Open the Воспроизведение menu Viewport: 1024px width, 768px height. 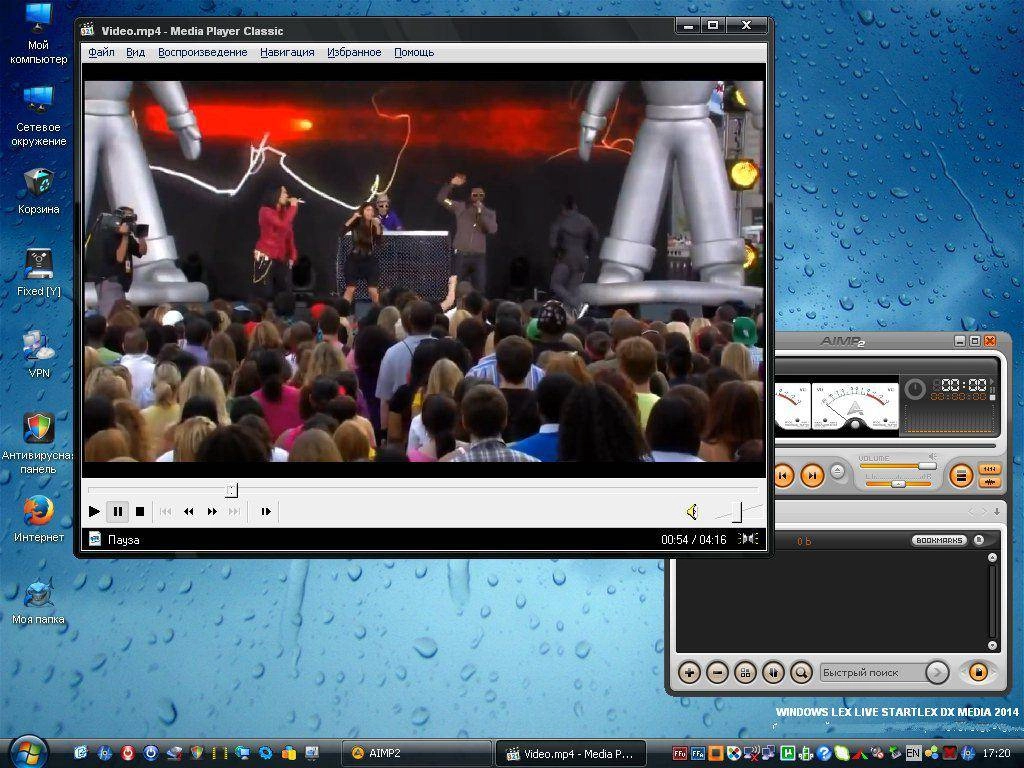[202, 52]
